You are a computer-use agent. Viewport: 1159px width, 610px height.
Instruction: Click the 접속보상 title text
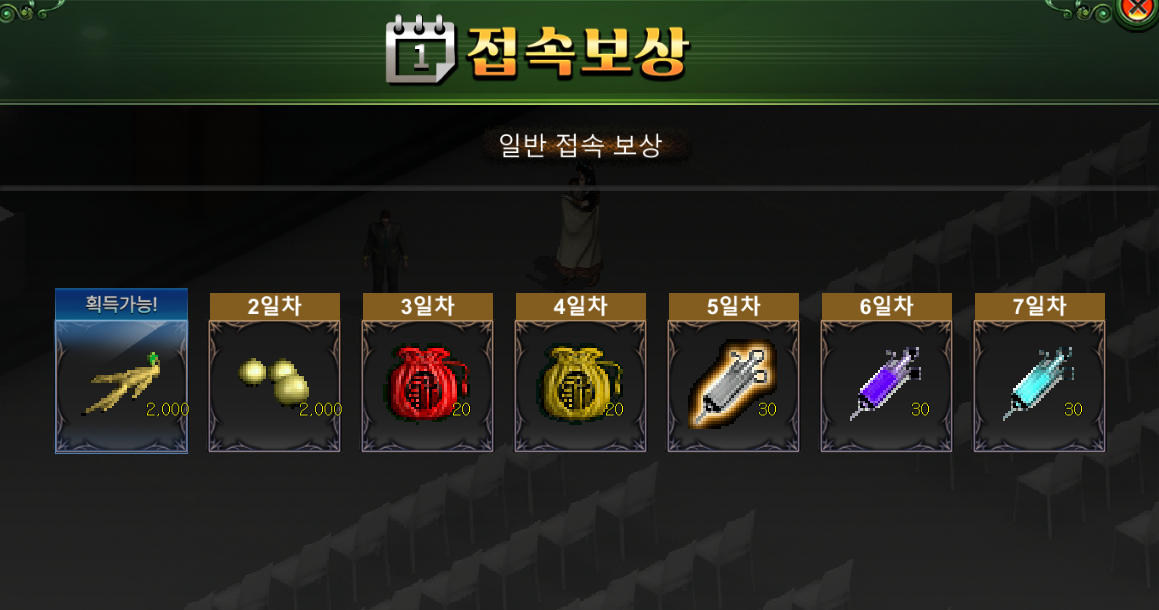coord(579,52)
